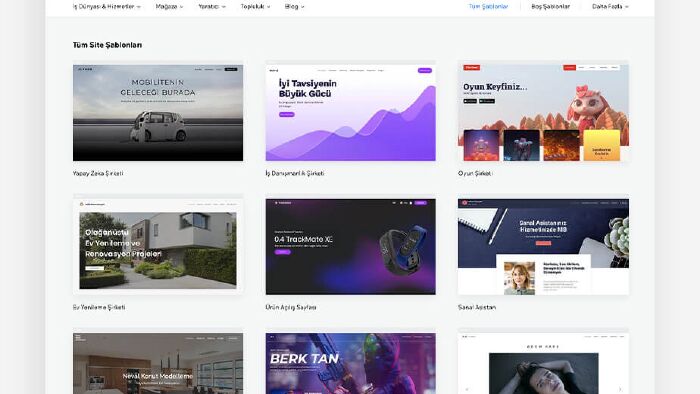Image resolution: width=700 pixels, height=394 pixels.
Task: Switch to Boş Şablonlar tab
Action: tap(550, 7)
